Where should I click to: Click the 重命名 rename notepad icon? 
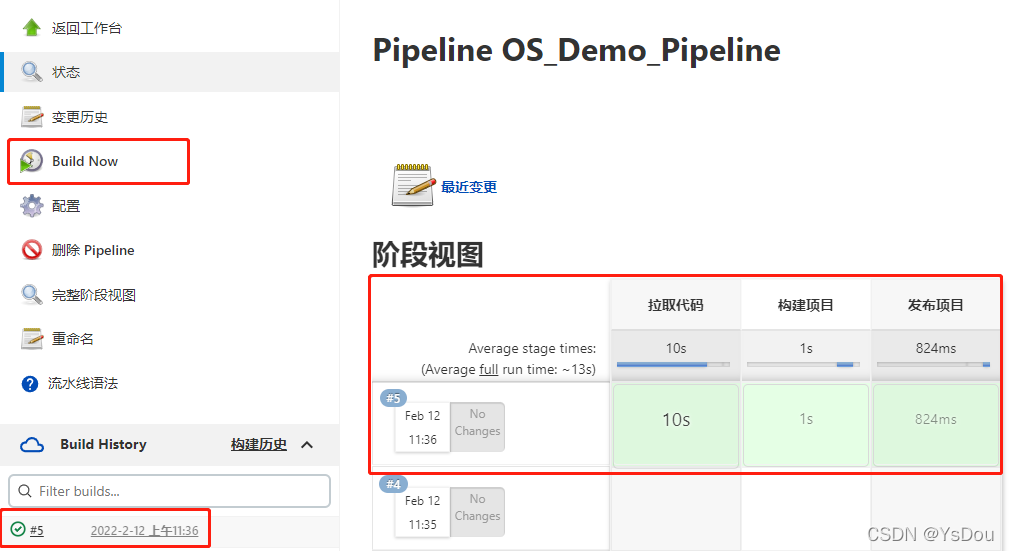point(32,339)
